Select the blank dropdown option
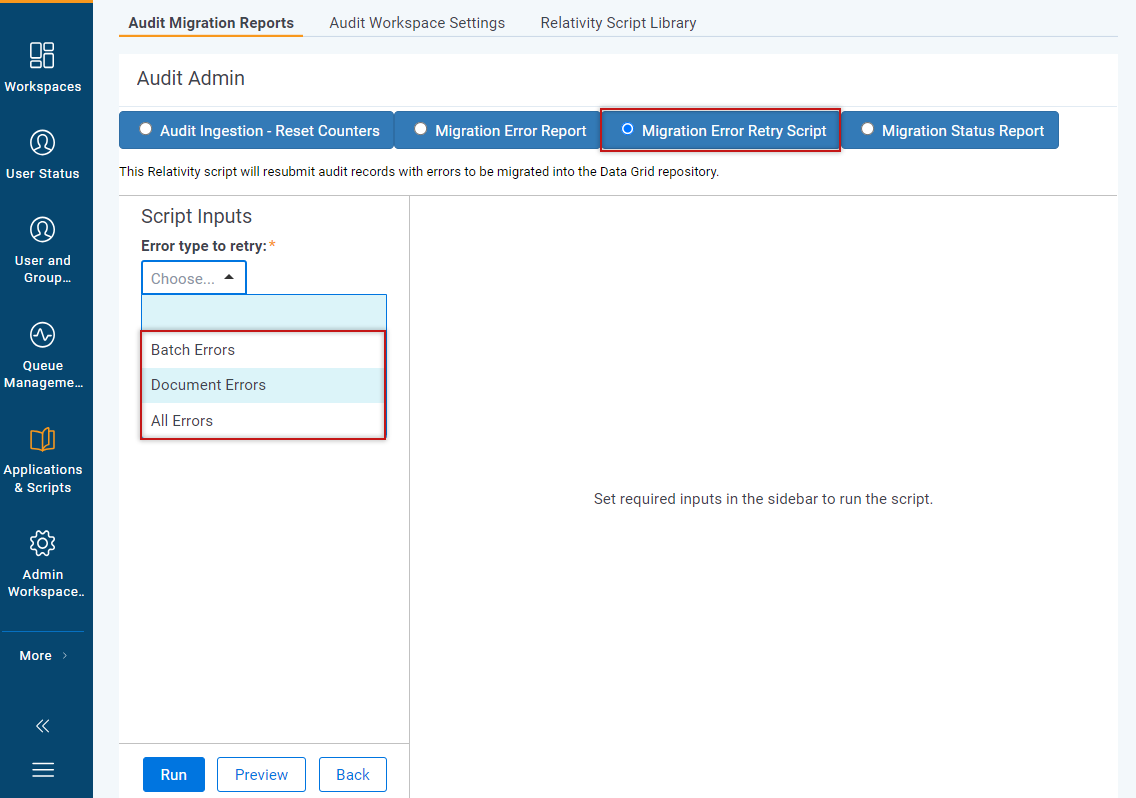This screenshot has width=1136, height=798. pos(264,313)
